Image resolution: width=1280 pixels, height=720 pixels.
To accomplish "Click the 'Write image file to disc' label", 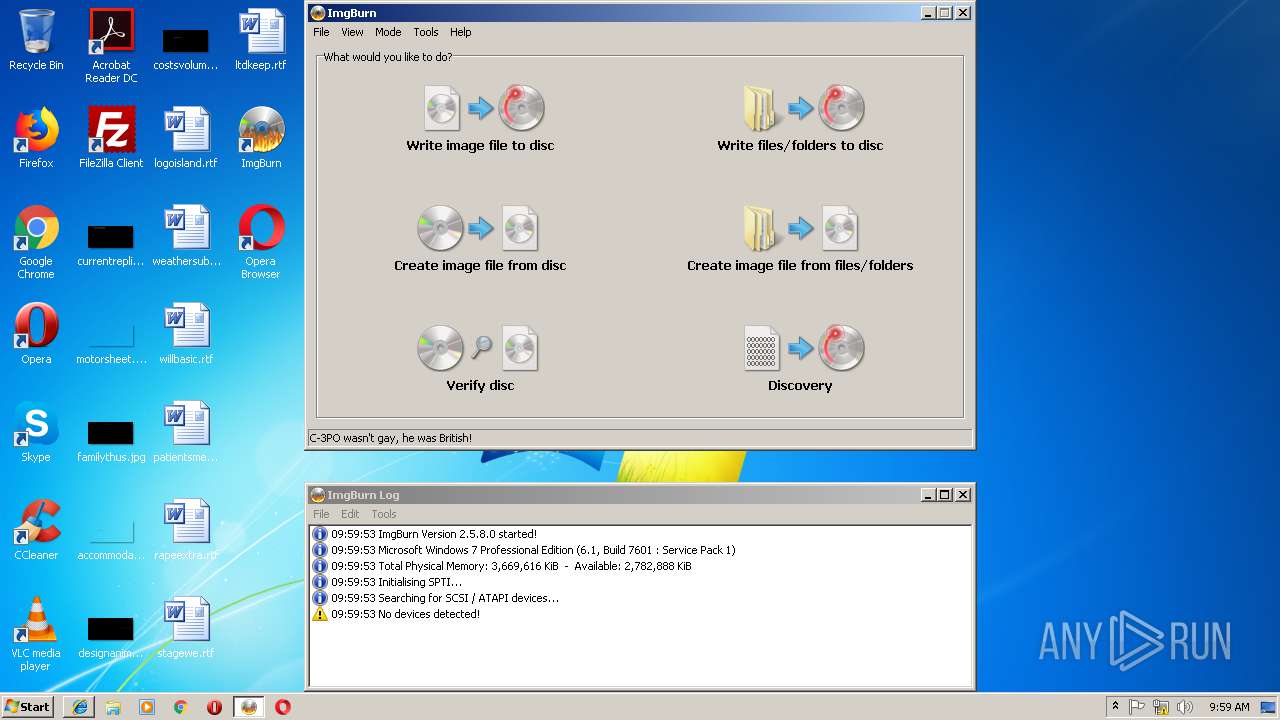I will coord(480,145).
